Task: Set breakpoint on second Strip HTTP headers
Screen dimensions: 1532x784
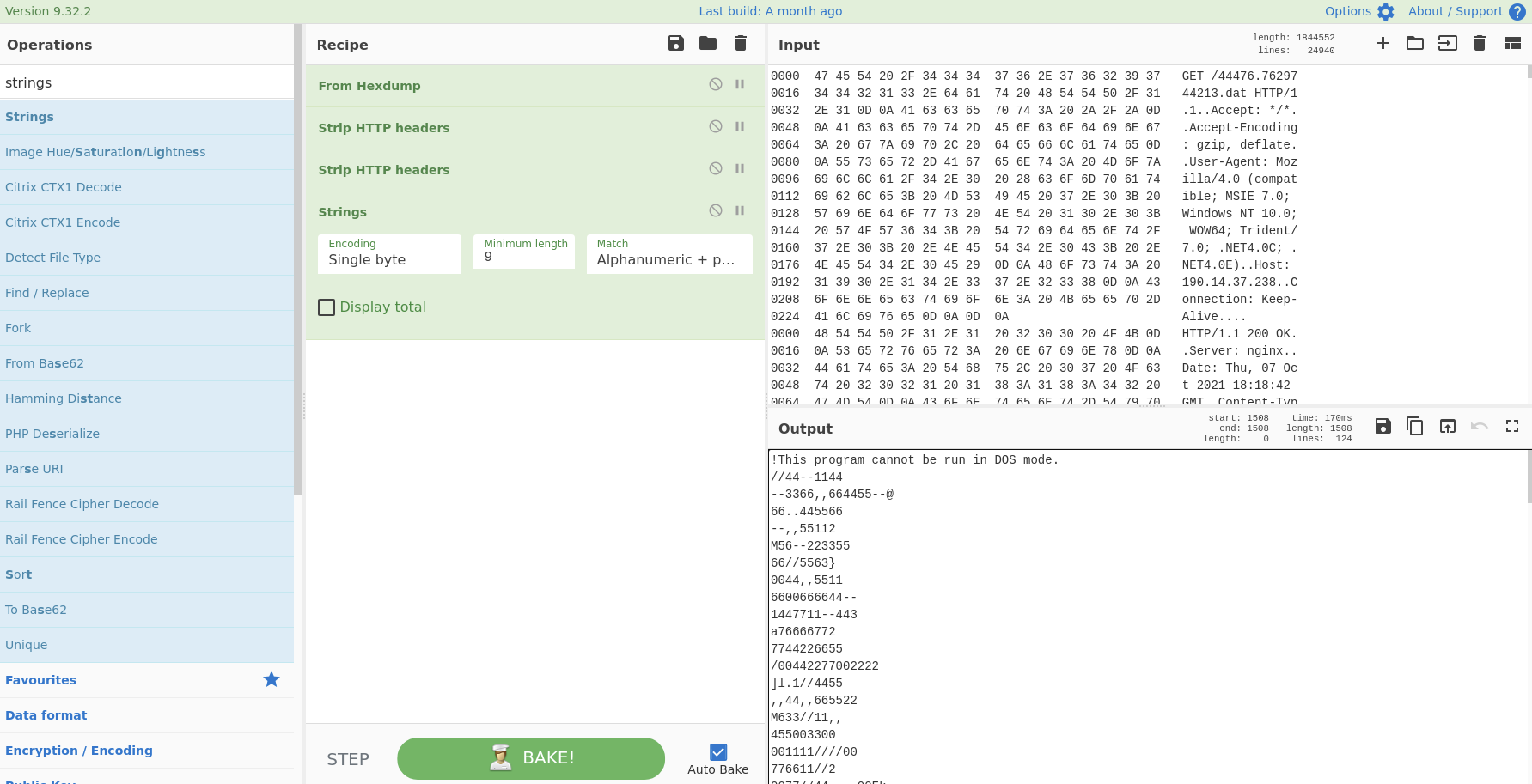Action: (x=740, y=169)
